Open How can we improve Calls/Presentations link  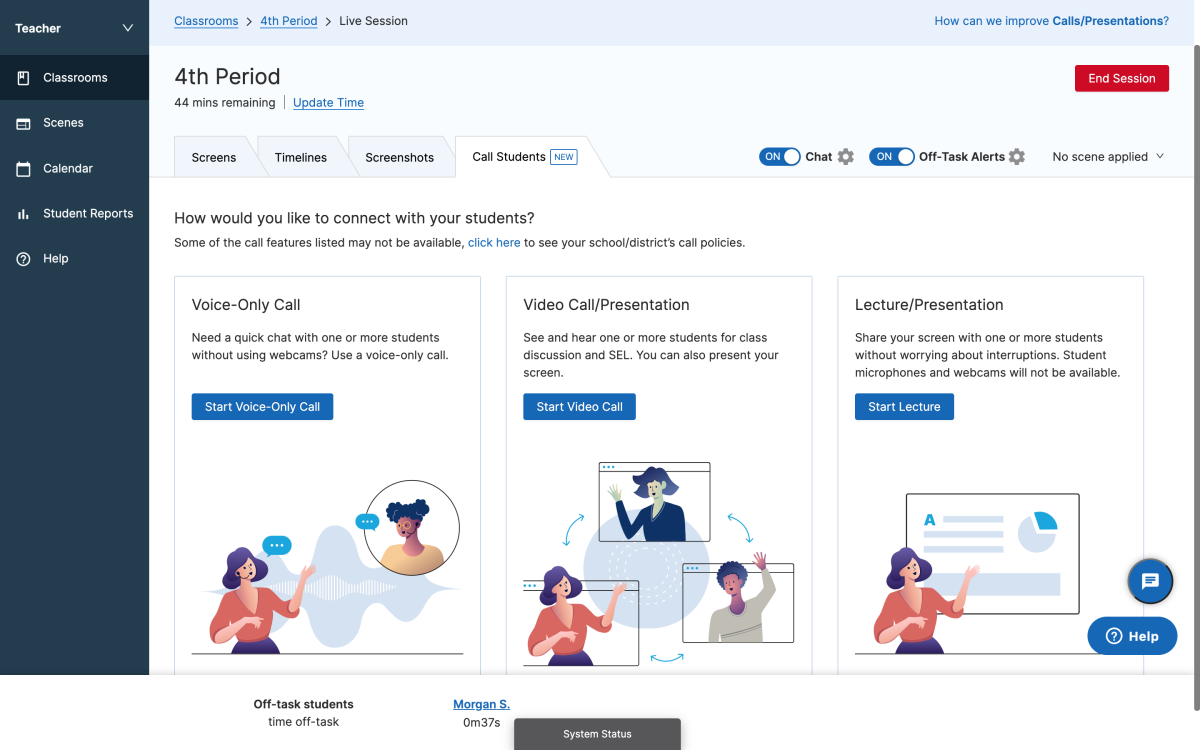click(1051, 21)
